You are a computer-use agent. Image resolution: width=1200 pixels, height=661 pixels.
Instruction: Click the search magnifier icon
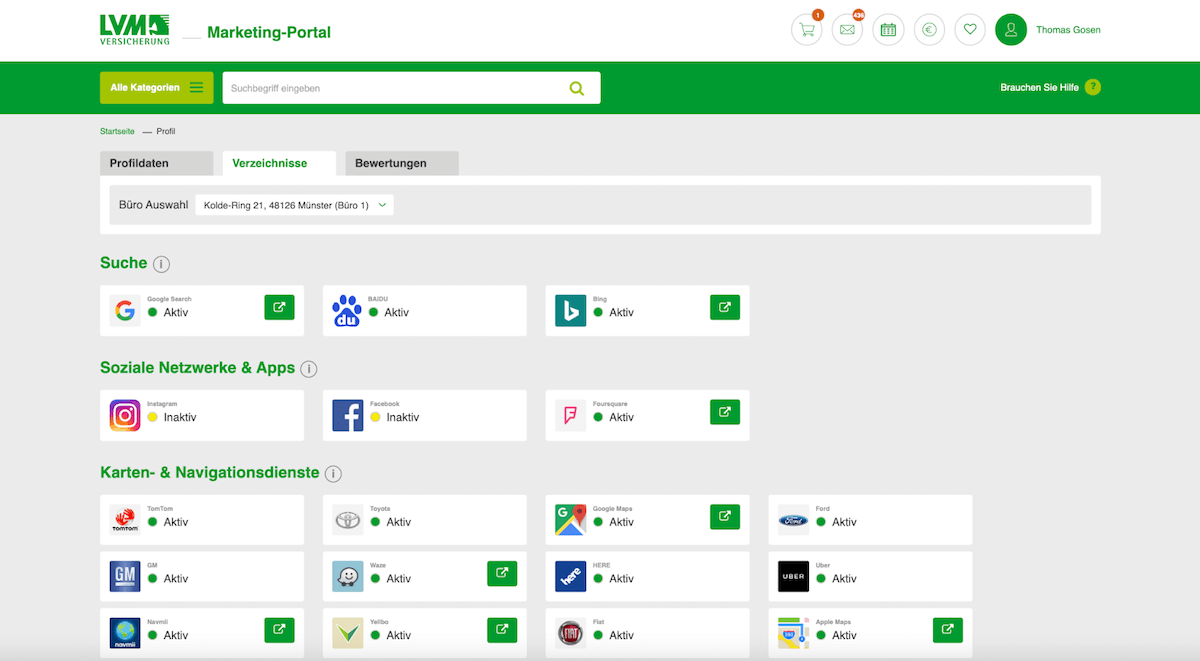click(577, 88)
